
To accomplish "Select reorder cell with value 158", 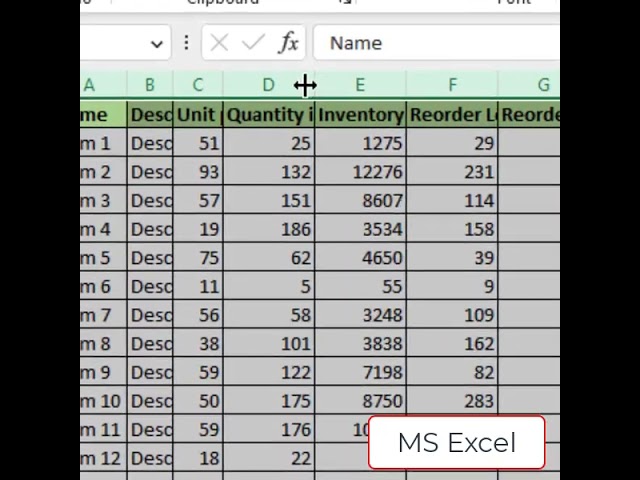I will pos(452,229).
